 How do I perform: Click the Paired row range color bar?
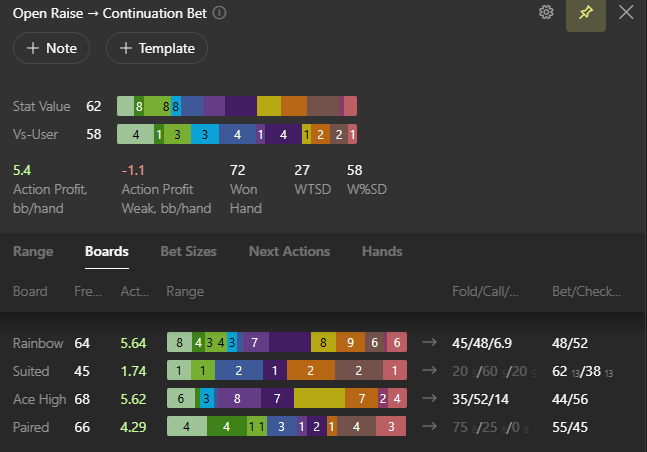[287, 426]
